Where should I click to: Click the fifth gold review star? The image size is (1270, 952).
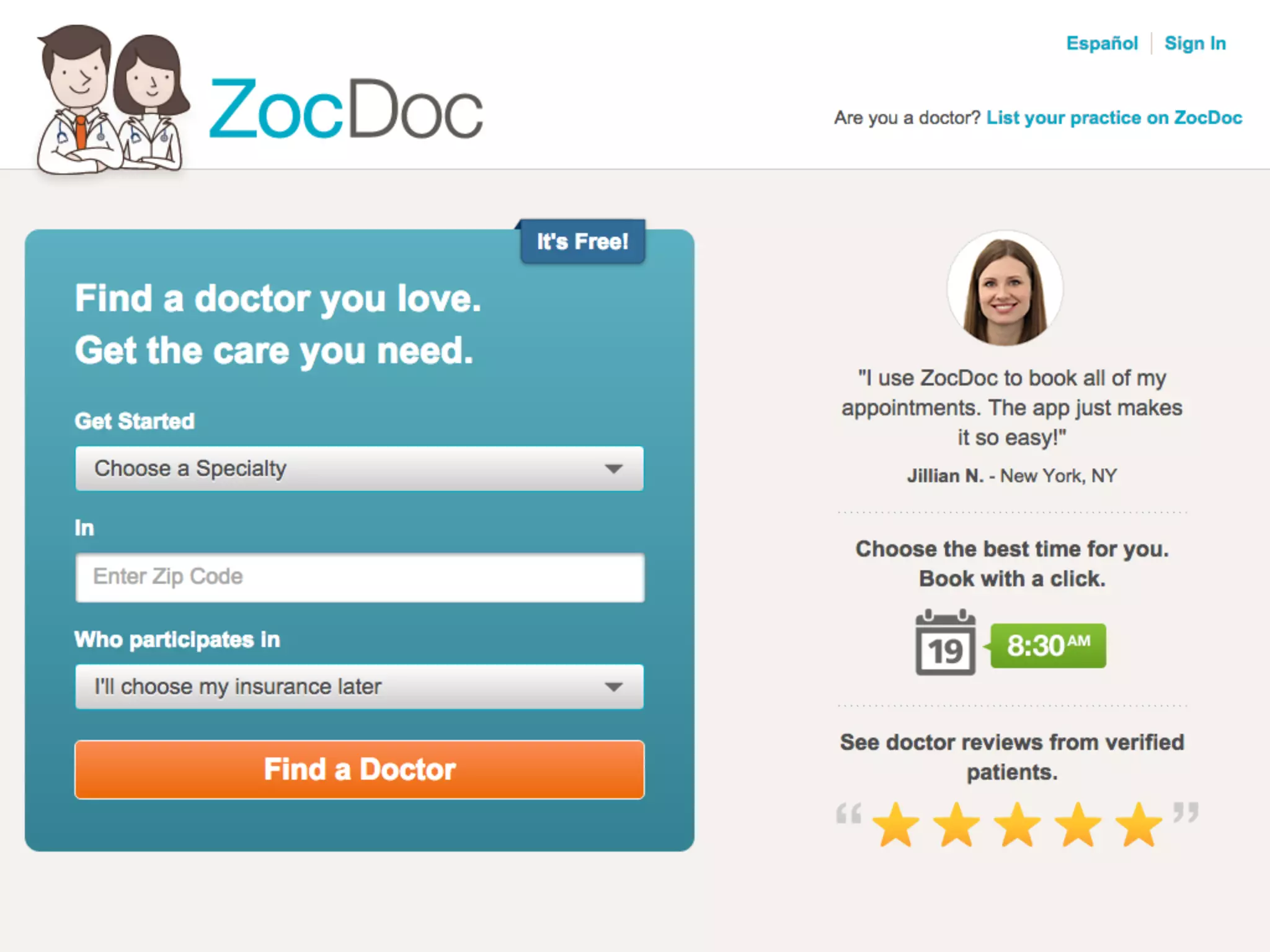pyautogui.click(x=1139, y=824)
